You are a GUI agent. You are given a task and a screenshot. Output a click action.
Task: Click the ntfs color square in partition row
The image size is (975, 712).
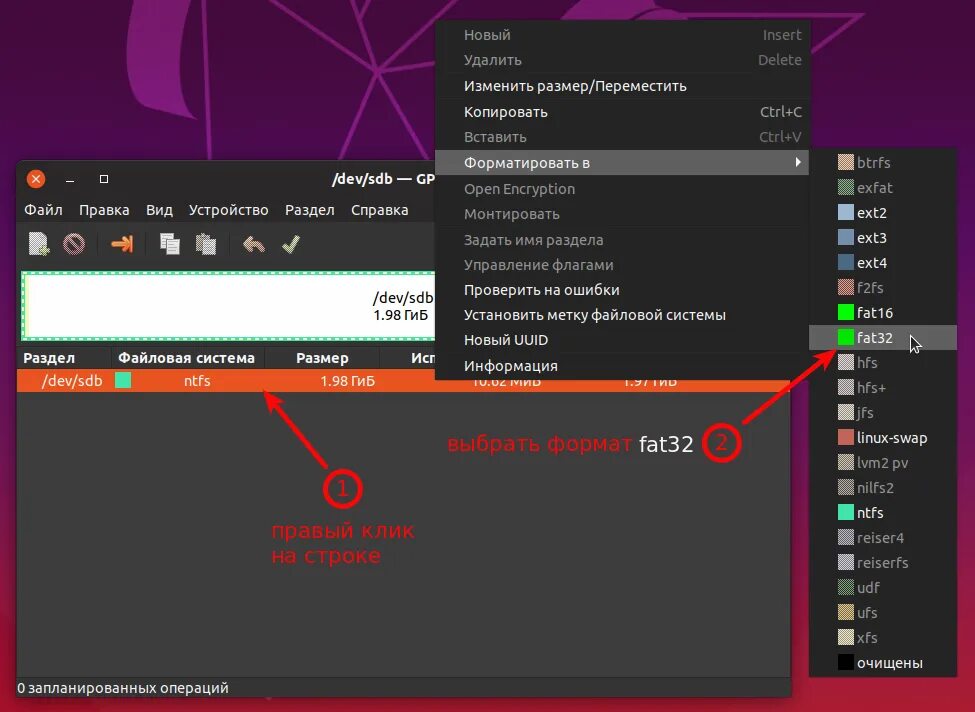click(125, 380)
